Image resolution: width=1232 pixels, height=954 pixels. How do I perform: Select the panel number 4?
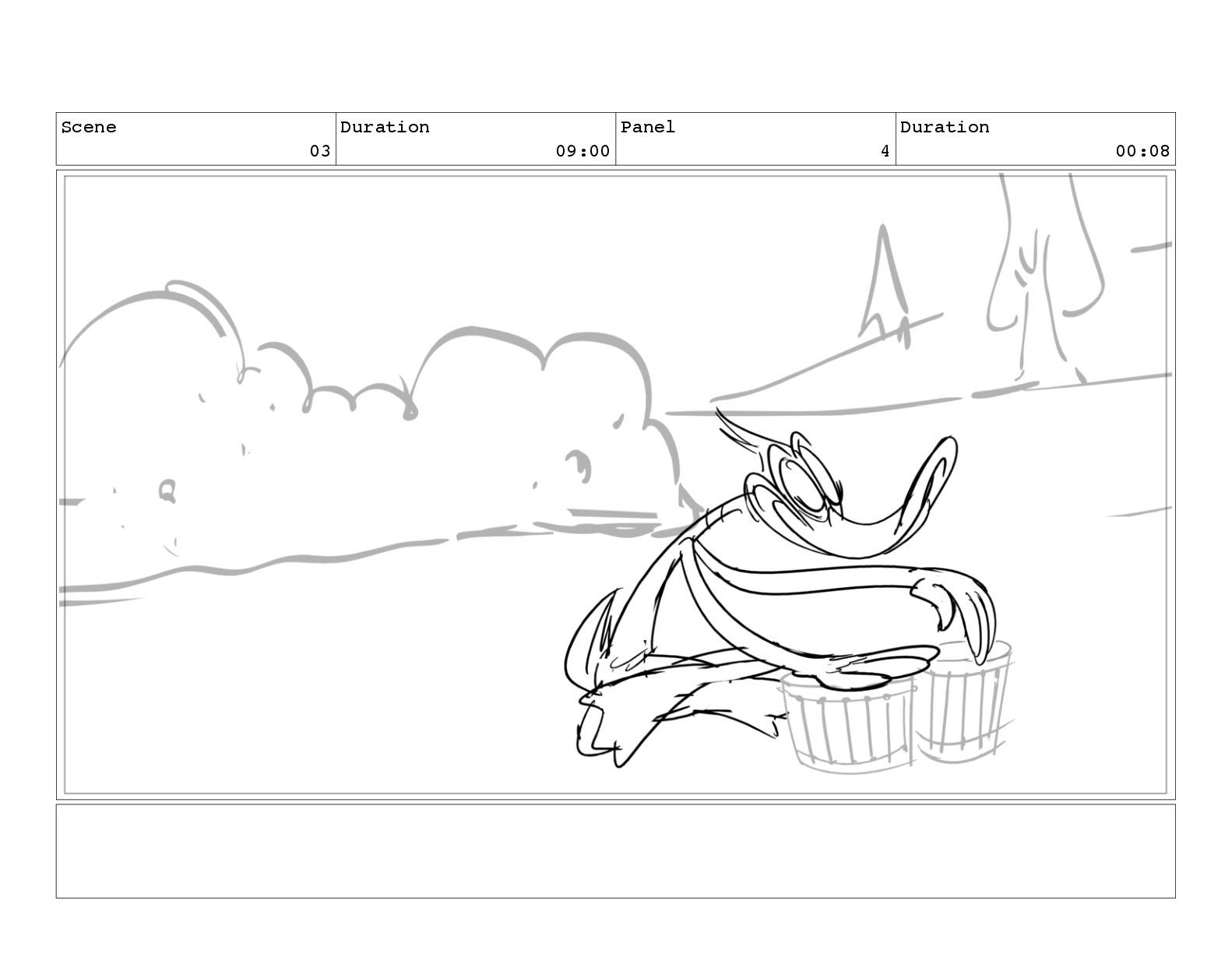pyautogui.click(x=885, y=151)
